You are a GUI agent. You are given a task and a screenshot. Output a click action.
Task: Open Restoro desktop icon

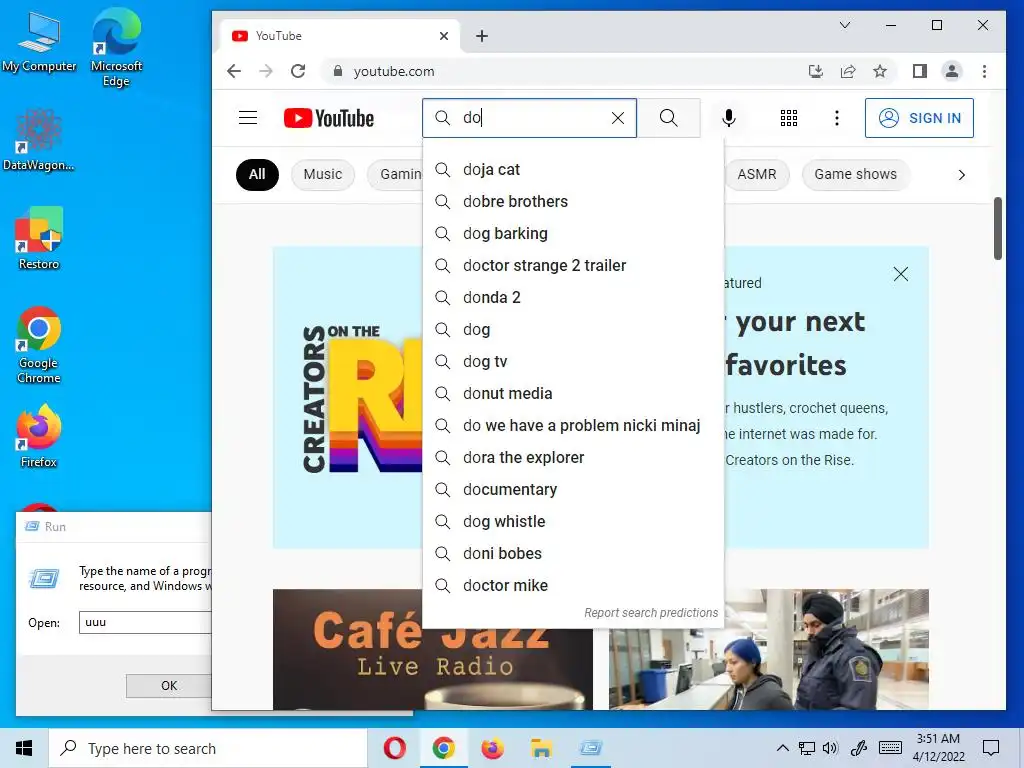click(39, 238)
